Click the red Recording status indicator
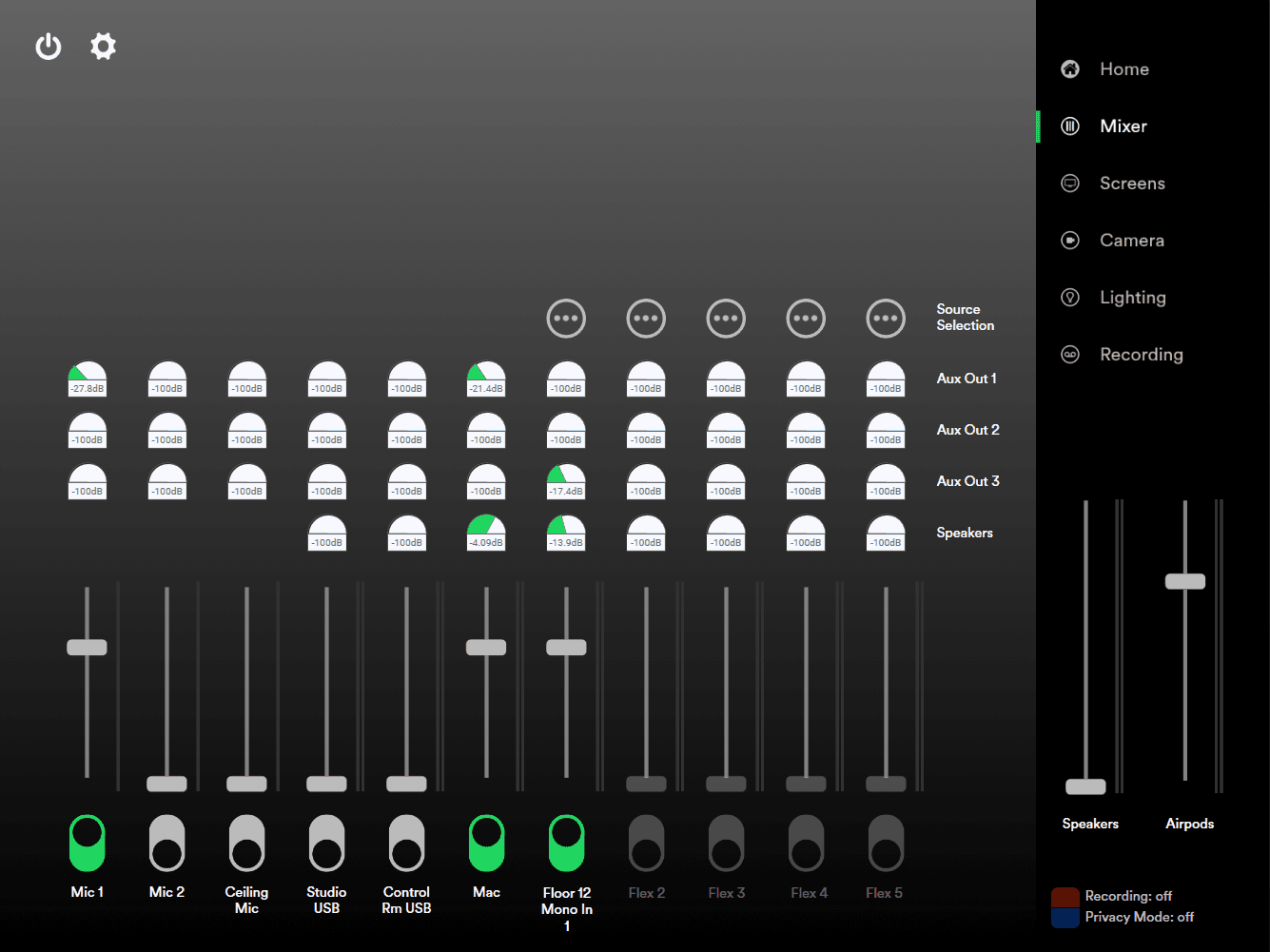 [x=1065, y=897]
